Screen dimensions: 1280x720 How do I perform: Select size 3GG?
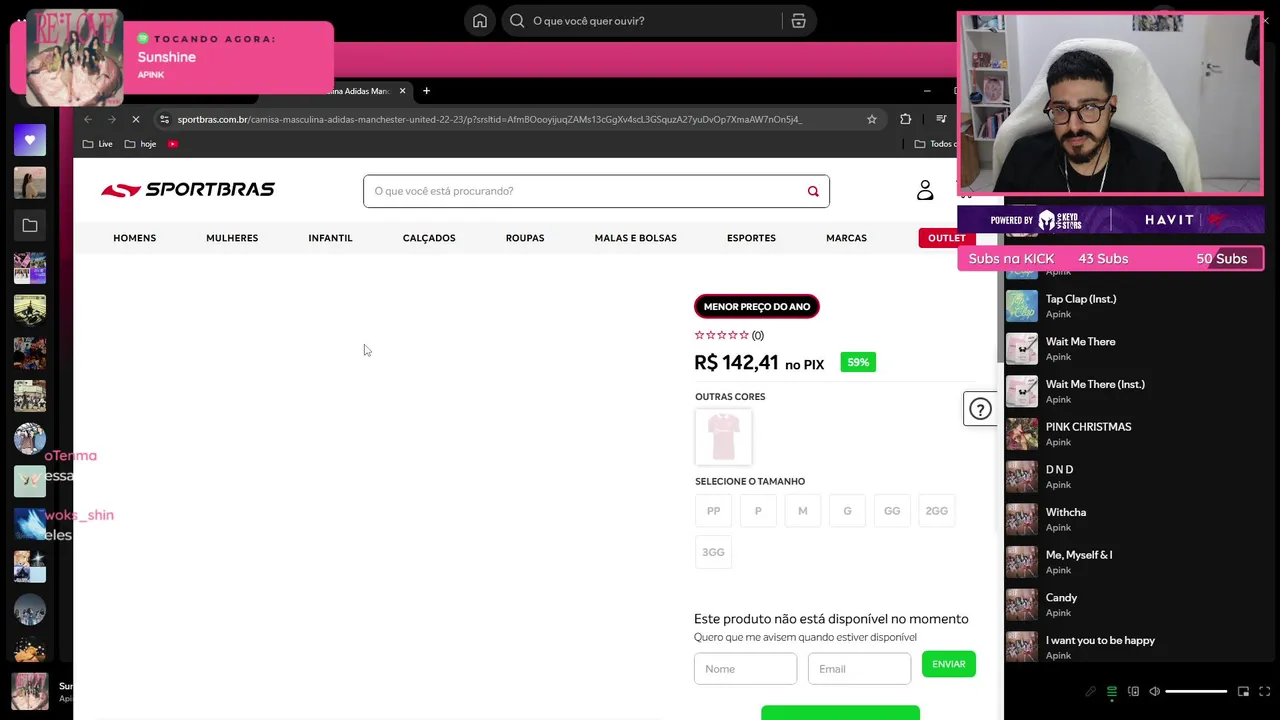(x=713, y=552)
